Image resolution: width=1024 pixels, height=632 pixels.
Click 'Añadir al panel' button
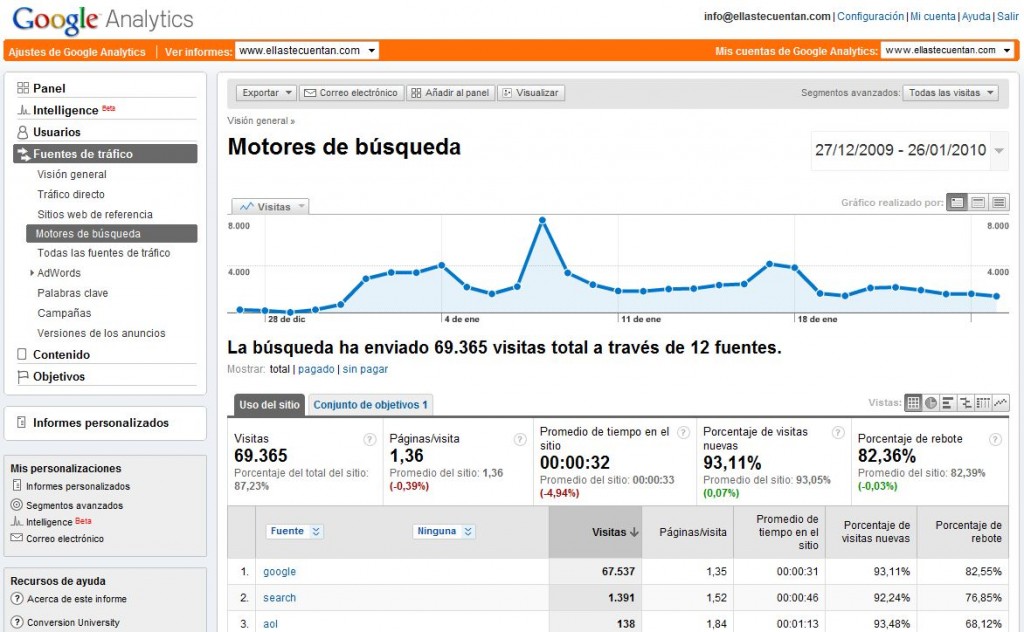tap(451, 93)
